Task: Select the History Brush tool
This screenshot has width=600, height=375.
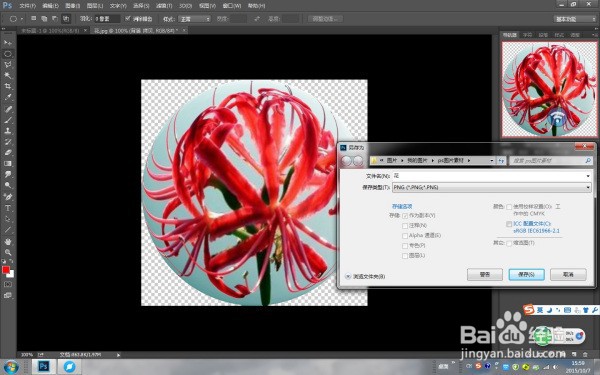Action: (8, 142)
